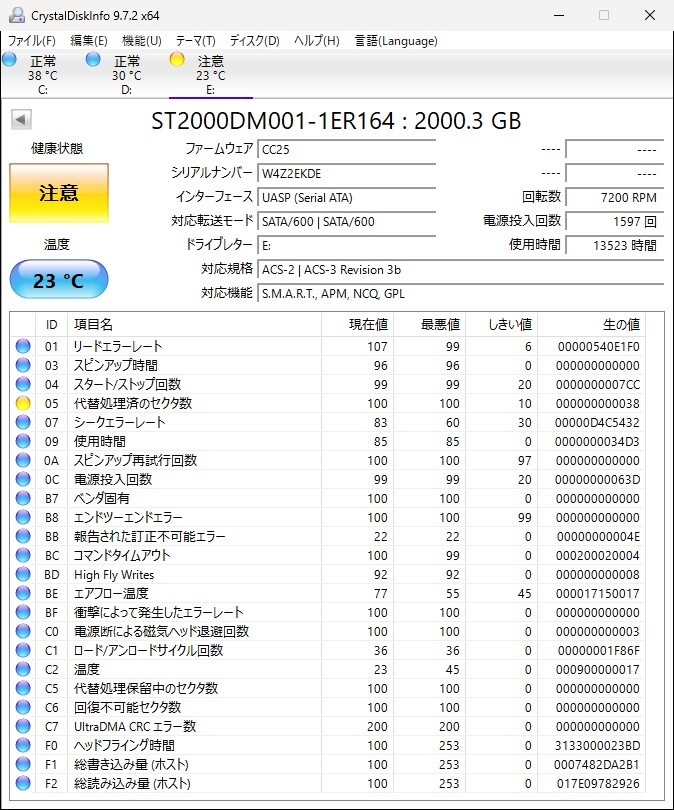Click the yellow caution orb for drive E:
This screenshot has width=674, height=810.
coord(177,59)
